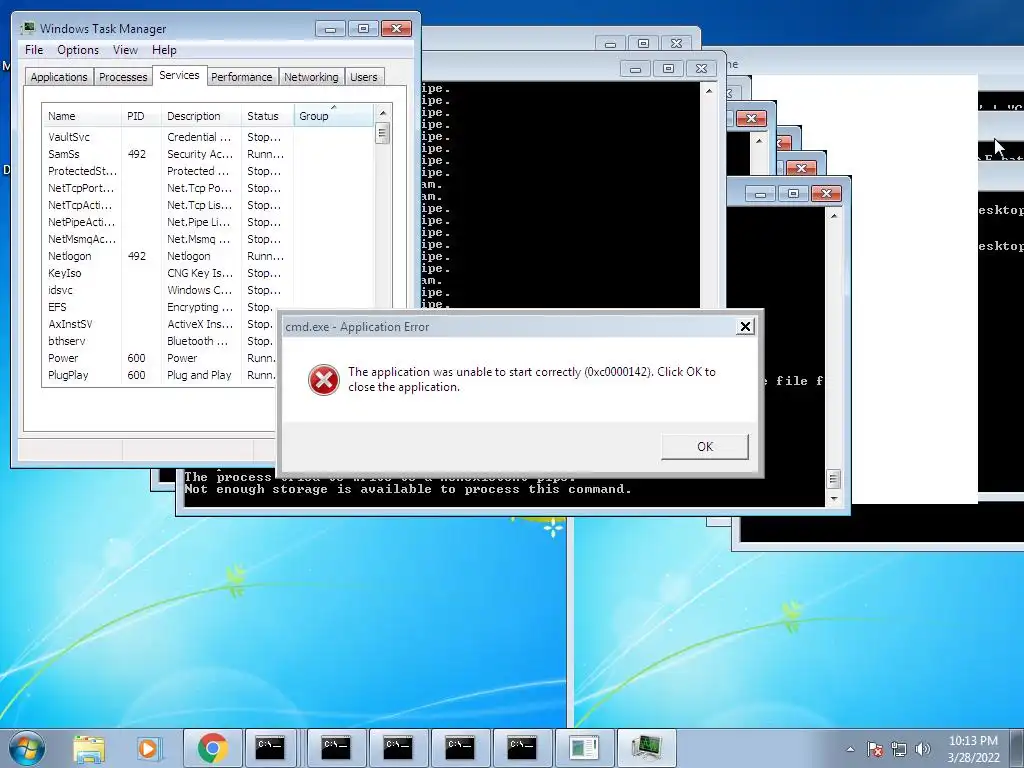Viewport: 1024px width, 768px height.
Task: Open the Task Manager taskbar button
Action: pos(647,748)
